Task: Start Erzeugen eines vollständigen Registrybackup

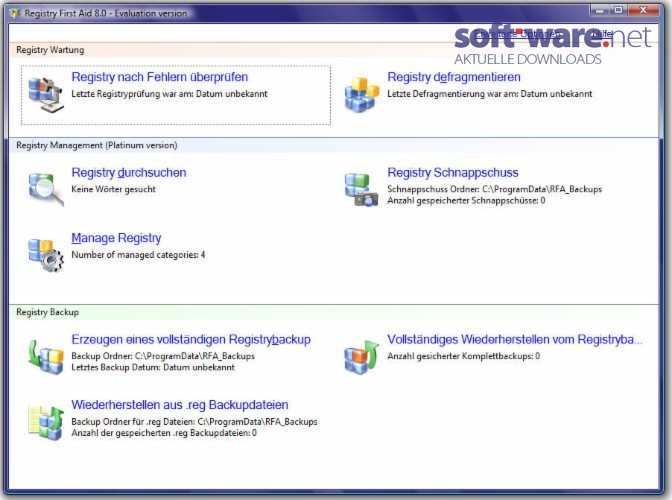Action: coord(191,339)
